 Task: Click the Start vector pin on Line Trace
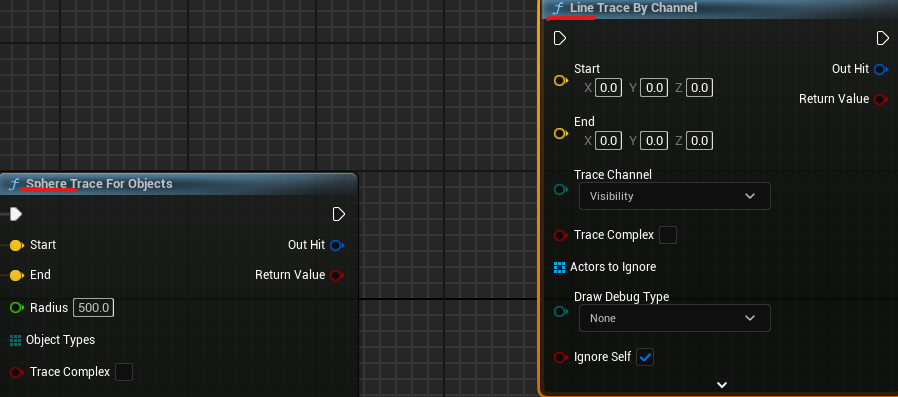point(561,81)
